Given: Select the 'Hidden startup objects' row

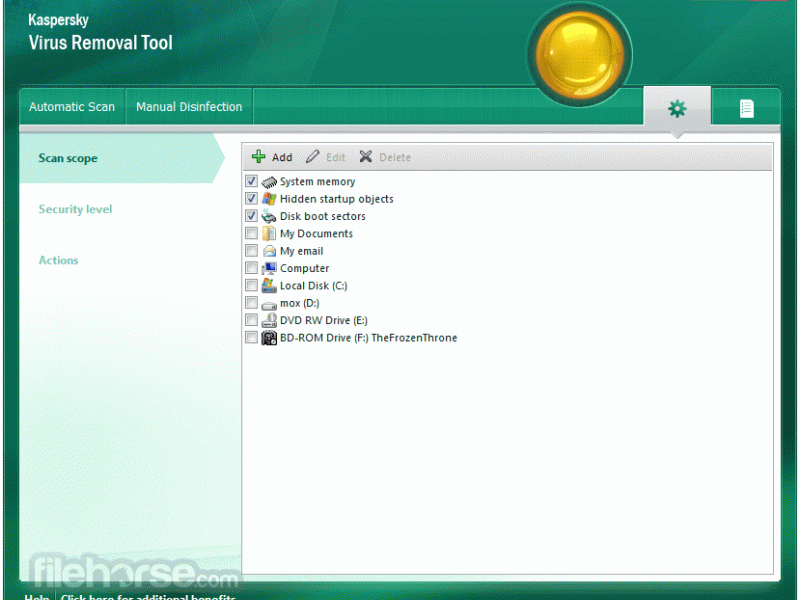Looking at the screenshot, I should tap(337, 199).
